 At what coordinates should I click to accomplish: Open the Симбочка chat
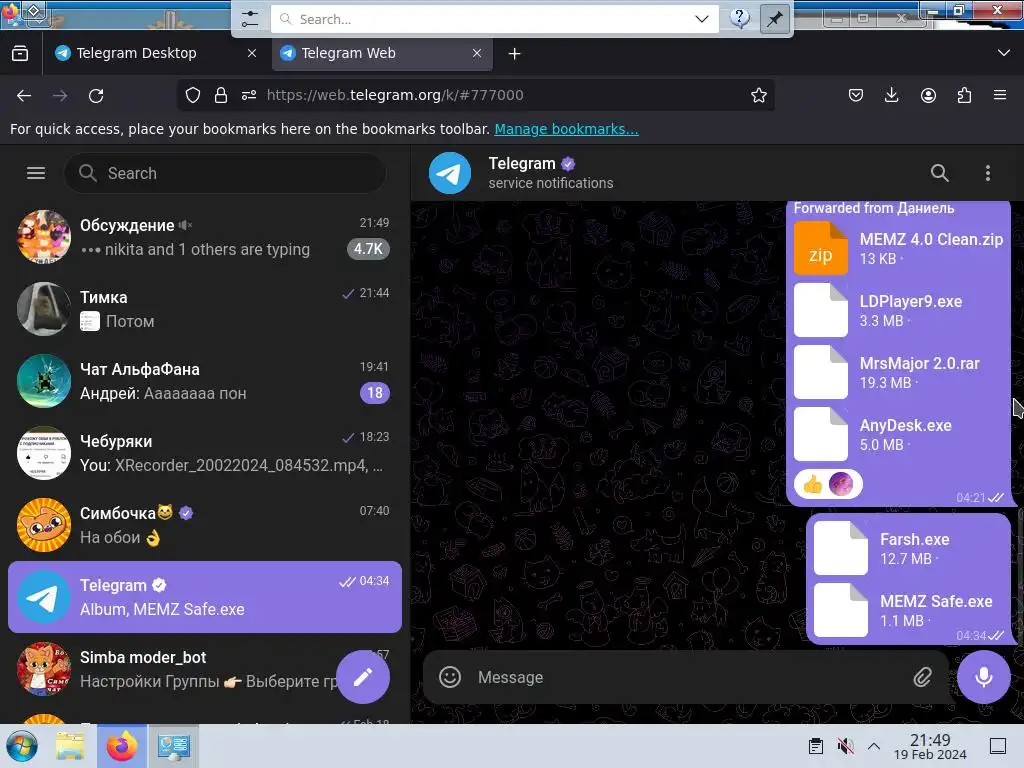coord(204,524)
